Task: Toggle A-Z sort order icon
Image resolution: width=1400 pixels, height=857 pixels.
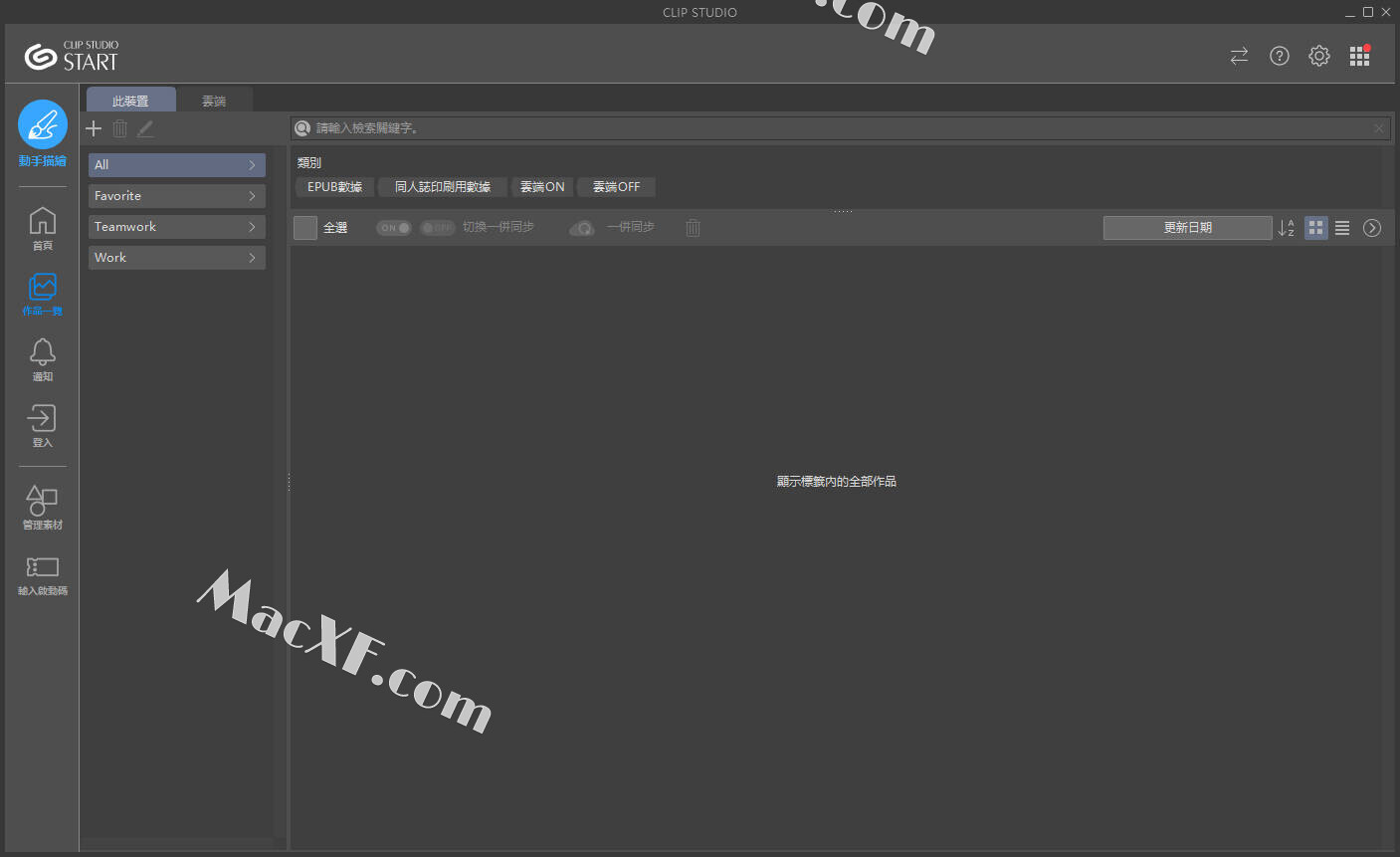Action: 1287,228
